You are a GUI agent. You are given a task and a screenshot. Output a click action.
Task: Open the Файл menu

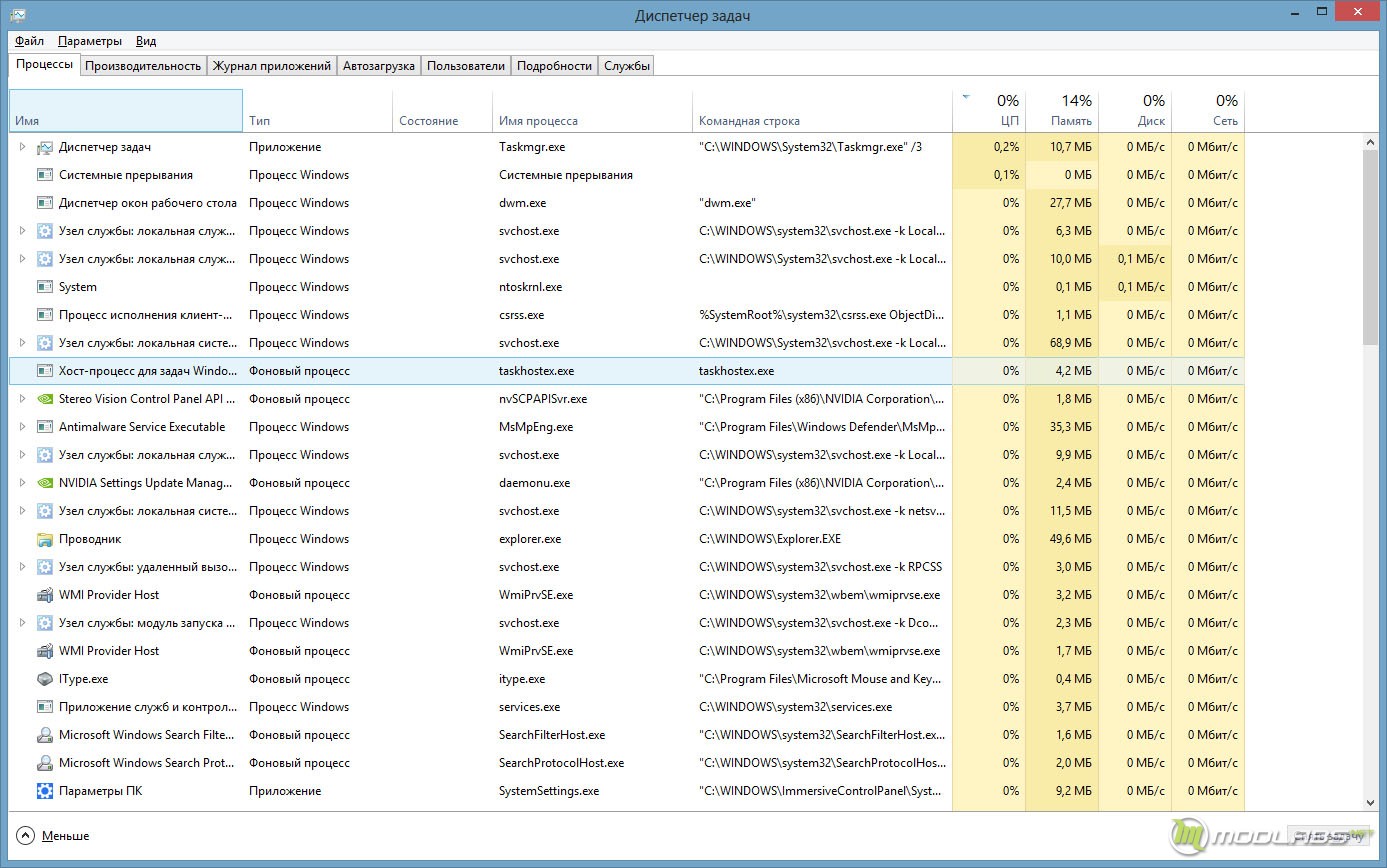[30, 41]
